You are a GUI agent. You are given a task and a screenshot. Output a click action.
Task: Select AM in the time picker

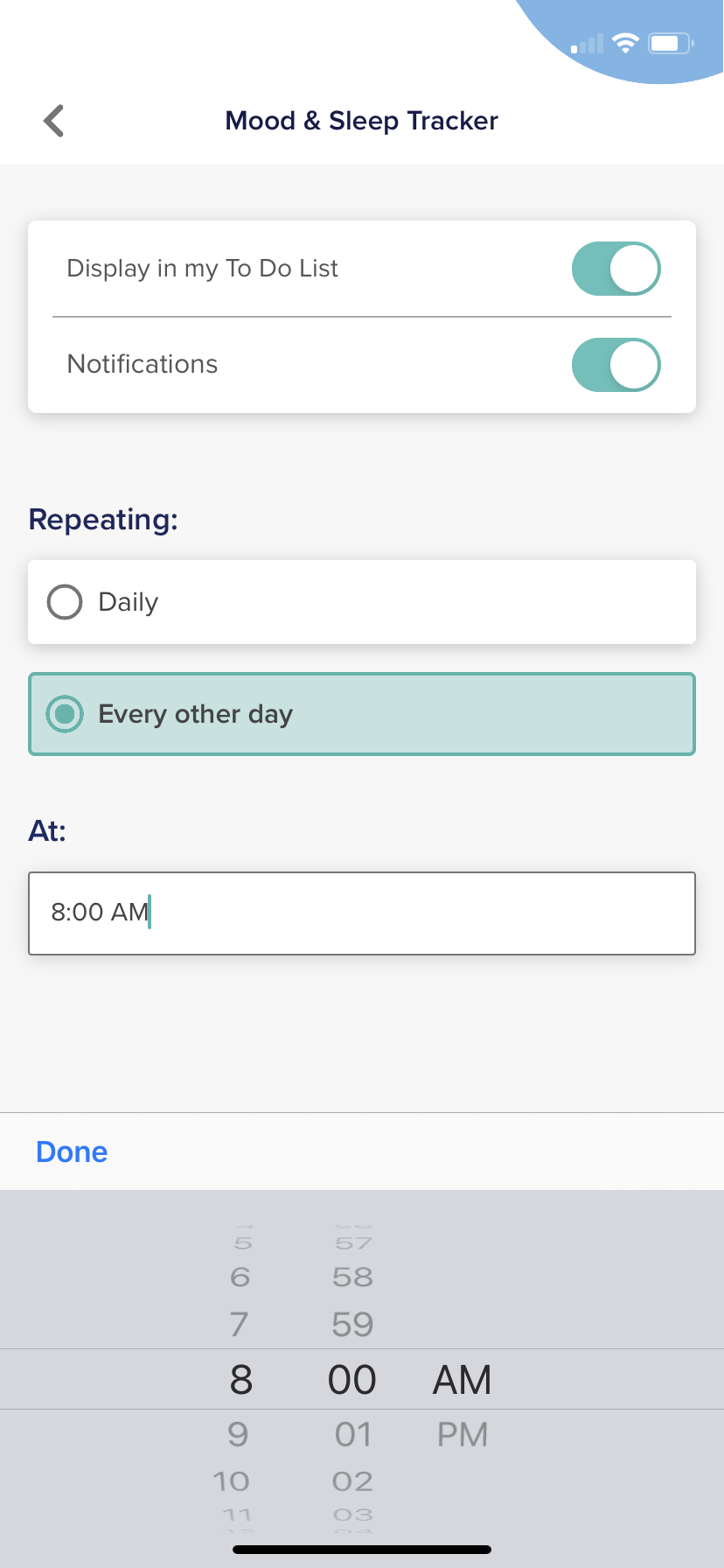click(463, 1380)
